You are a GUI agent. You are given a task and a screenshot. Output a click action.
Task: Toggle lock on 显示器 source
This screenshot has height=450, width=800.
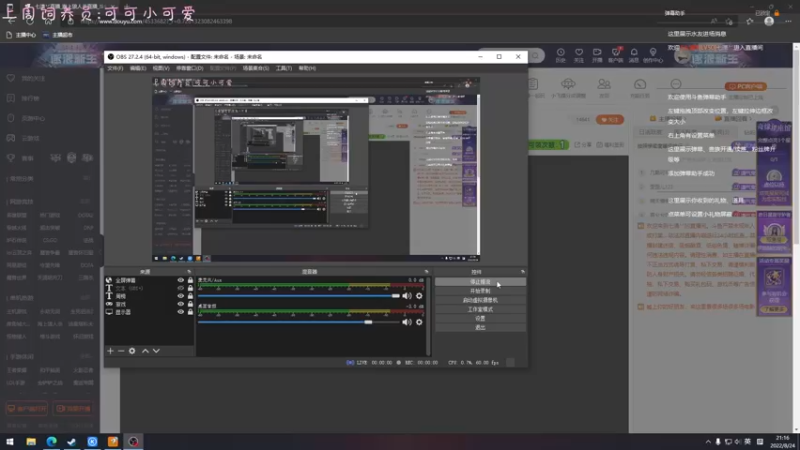190,312
